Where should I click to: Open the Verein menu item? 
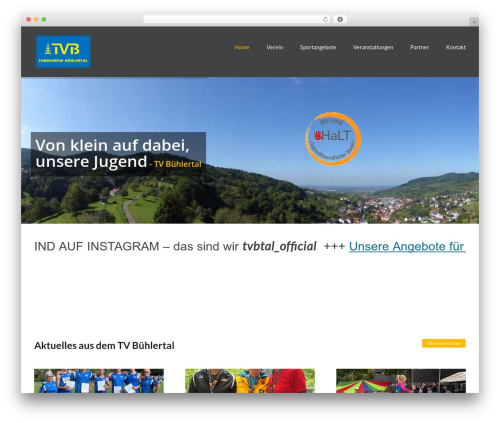[x=275, y=47]
